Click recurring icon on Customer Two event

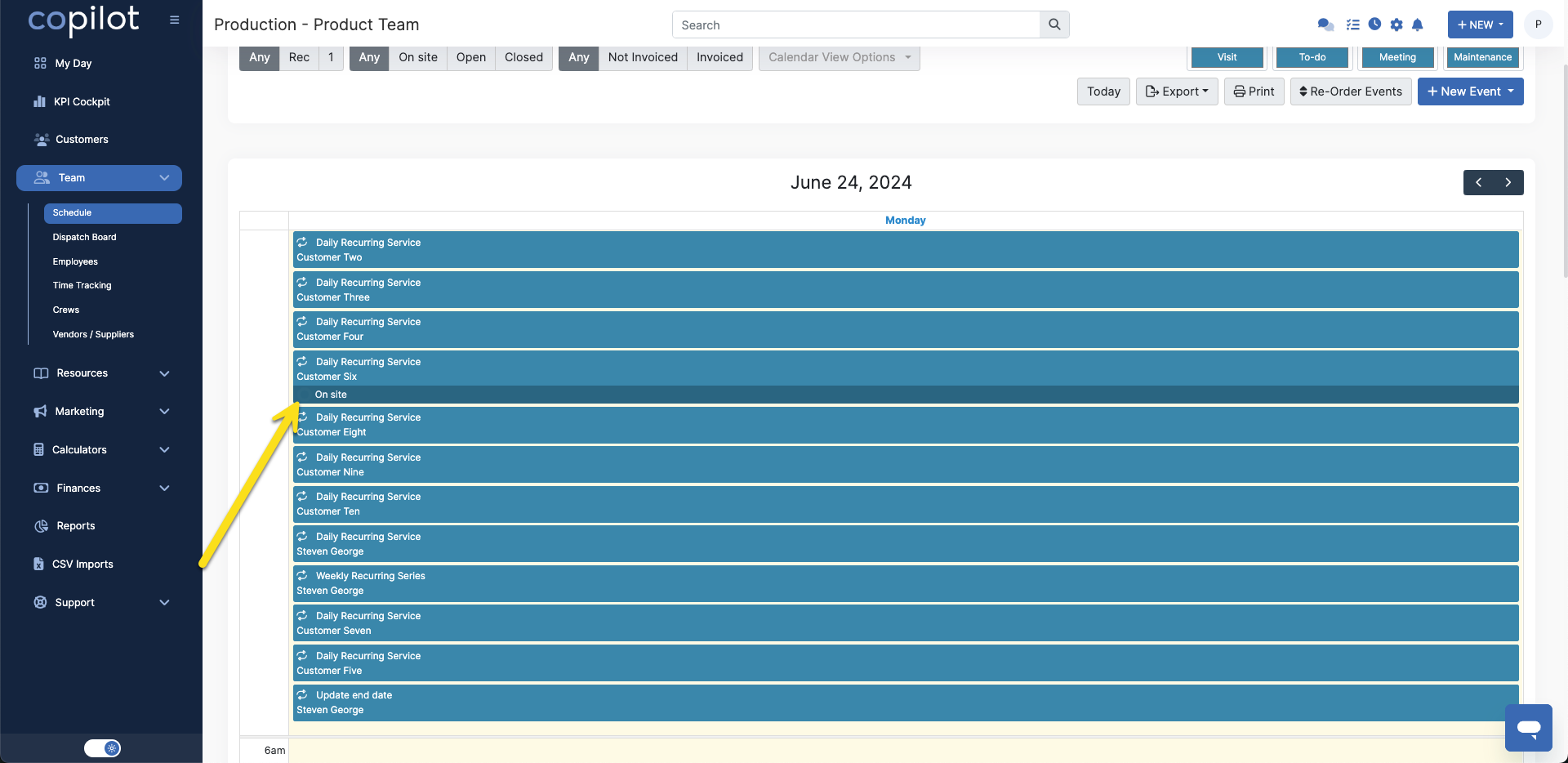click(302, 242)
